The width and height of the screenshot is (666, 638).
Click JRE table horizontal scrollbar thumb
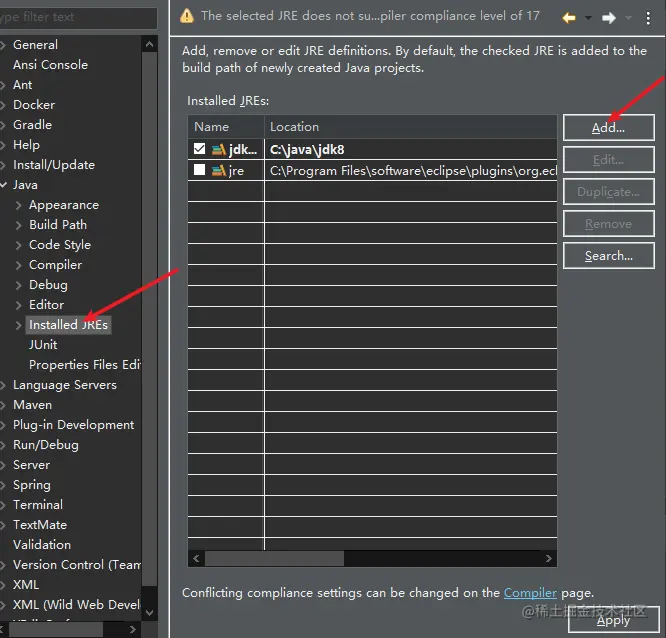274,558
